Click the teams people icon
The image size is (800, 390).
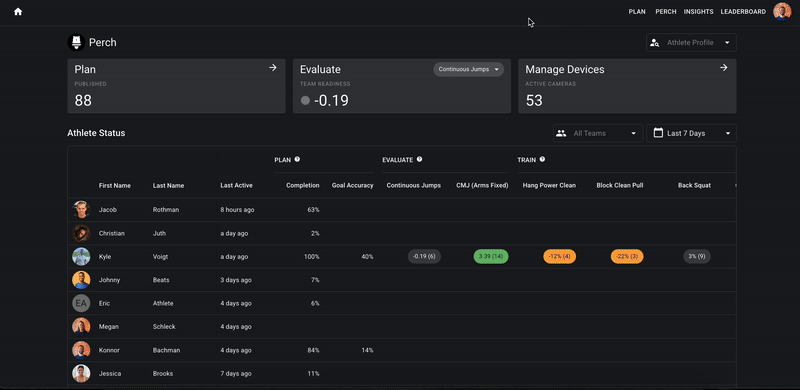click(561, 133)
